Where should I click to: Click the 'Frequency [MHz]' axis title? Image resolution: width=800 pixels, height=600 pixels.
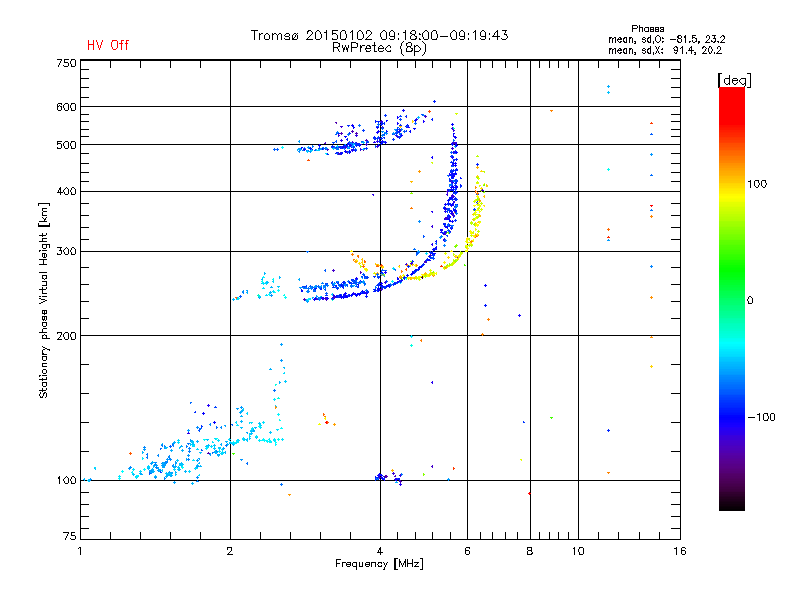click(x=379, y=564)
